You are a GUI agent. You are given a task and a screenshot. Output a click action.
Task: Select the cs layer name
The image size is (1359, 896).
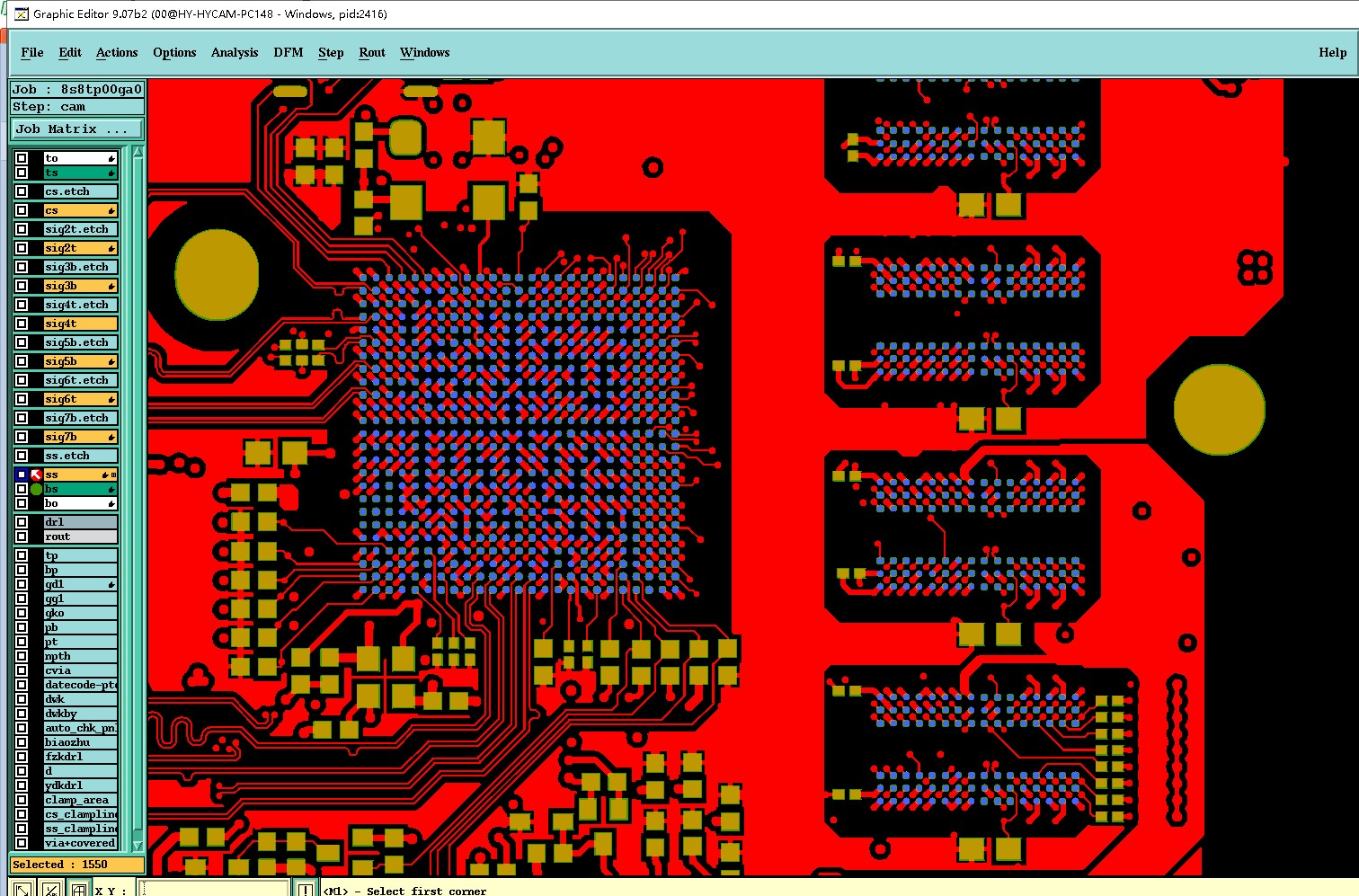[x=81, y=210]
